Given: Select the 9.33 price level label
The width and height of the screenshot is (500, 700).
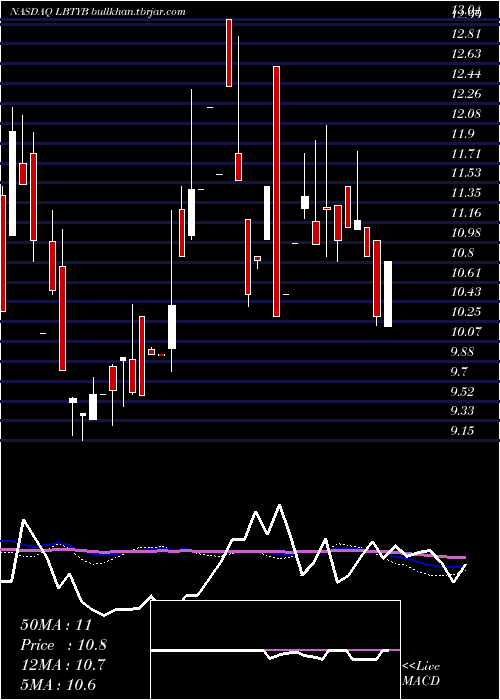Looking at the screenshot, I should [x=463, y=411].
